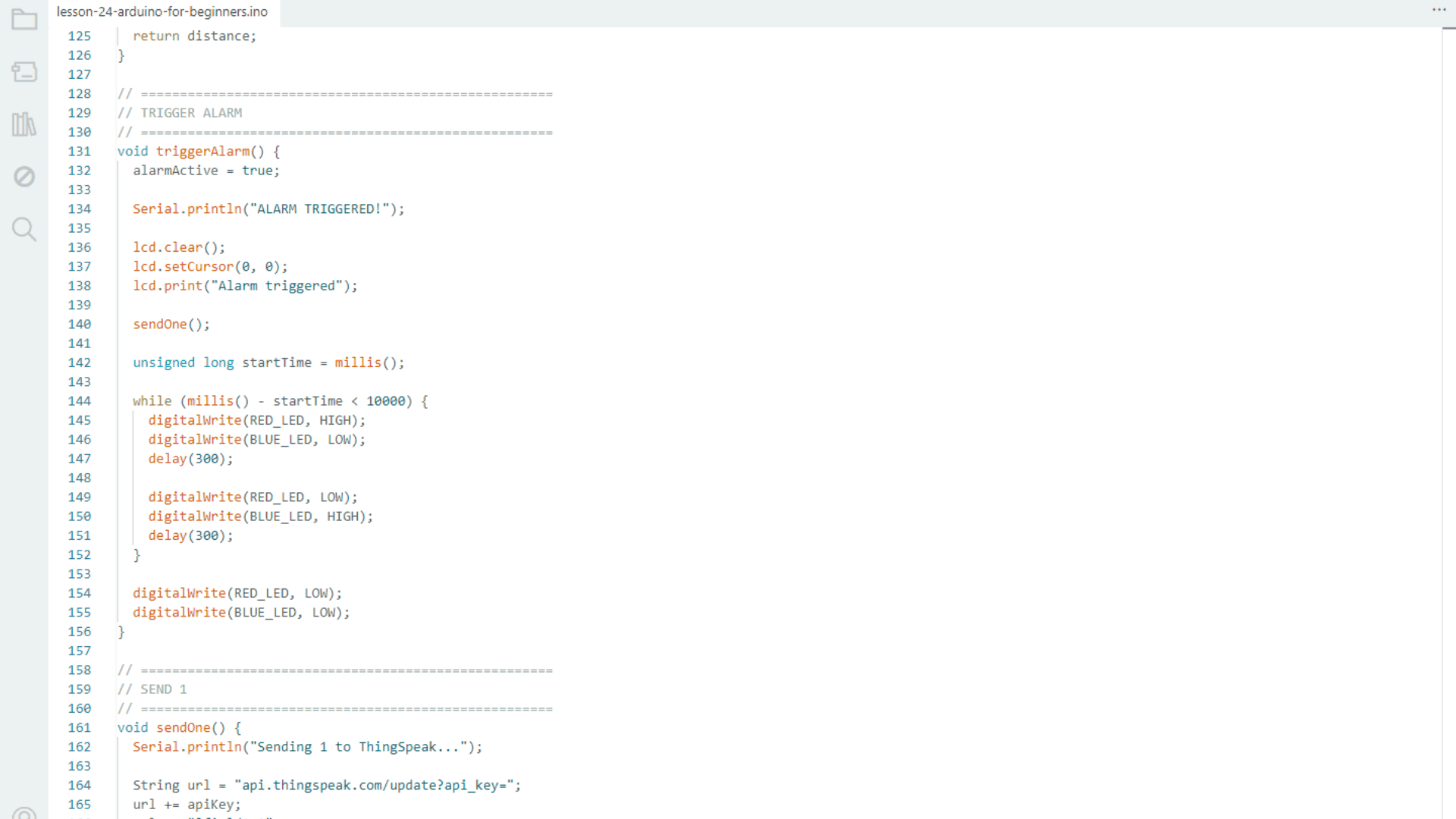Click the "void sendOne() {" line
Screen dimensions: 1456x819
(x=179, y=728)
